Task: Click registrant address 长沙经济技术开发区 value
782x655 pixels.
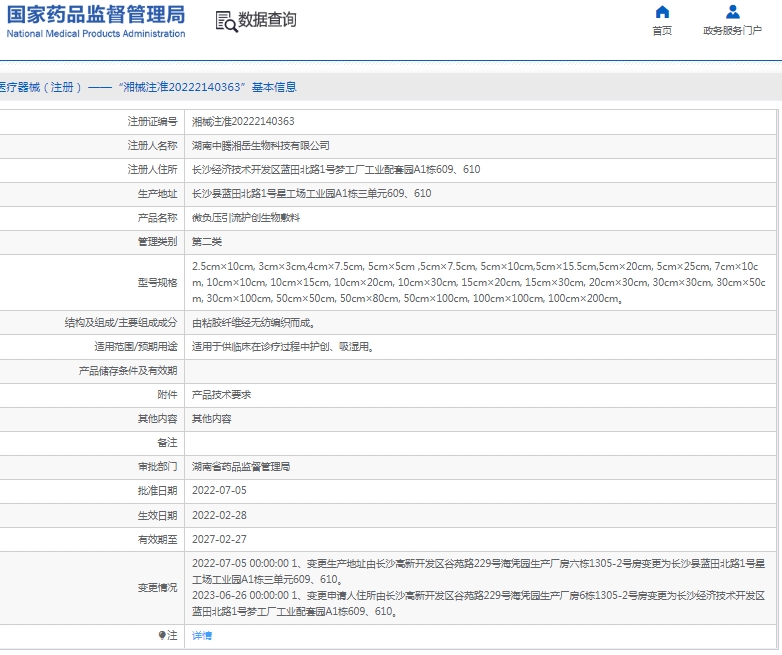Action: 336,169
